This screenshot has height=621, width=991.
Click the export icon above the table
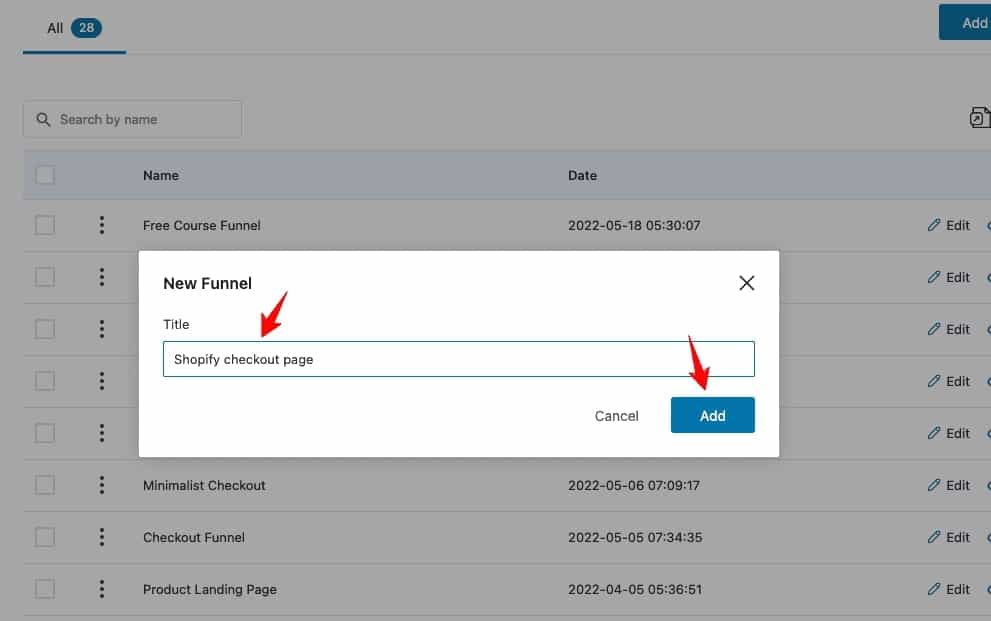980,118
